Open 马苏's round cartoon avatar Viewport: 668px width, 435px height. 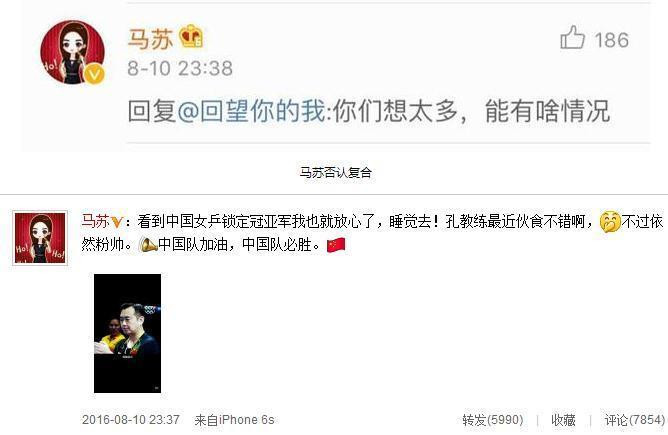pos(72,52)
